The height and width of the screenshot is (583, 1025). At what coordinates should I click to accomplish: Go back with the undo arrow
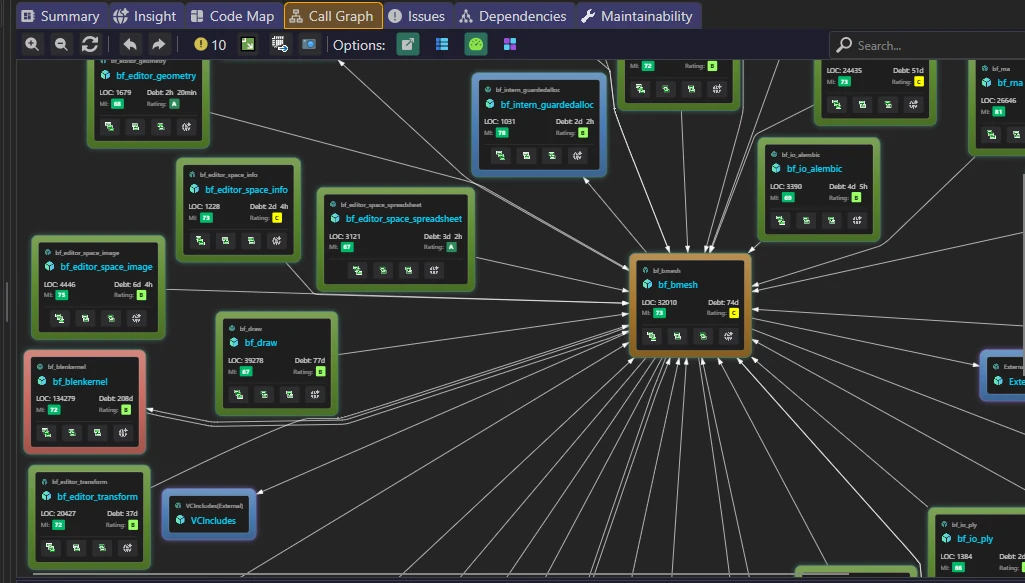[x=130, y=44]
